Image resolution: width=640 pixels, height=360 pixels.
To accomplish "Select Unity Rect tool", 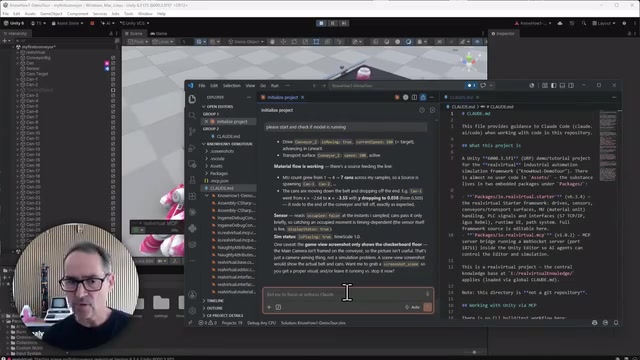I will tap(316, 42).
